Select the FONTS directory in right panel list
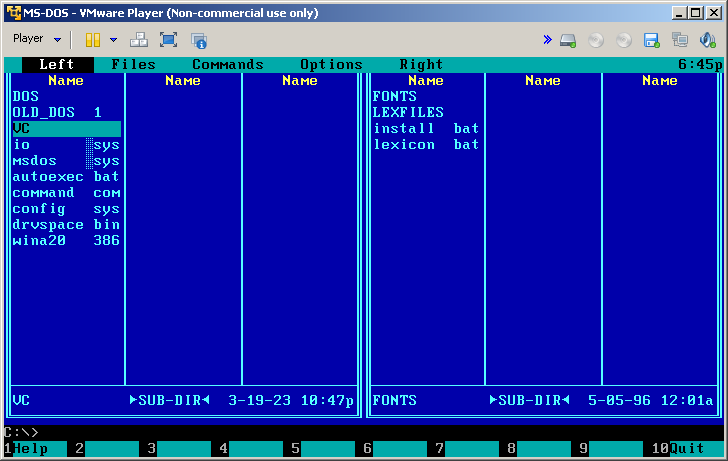Screen dimensions: 728x461 [426, 96]
